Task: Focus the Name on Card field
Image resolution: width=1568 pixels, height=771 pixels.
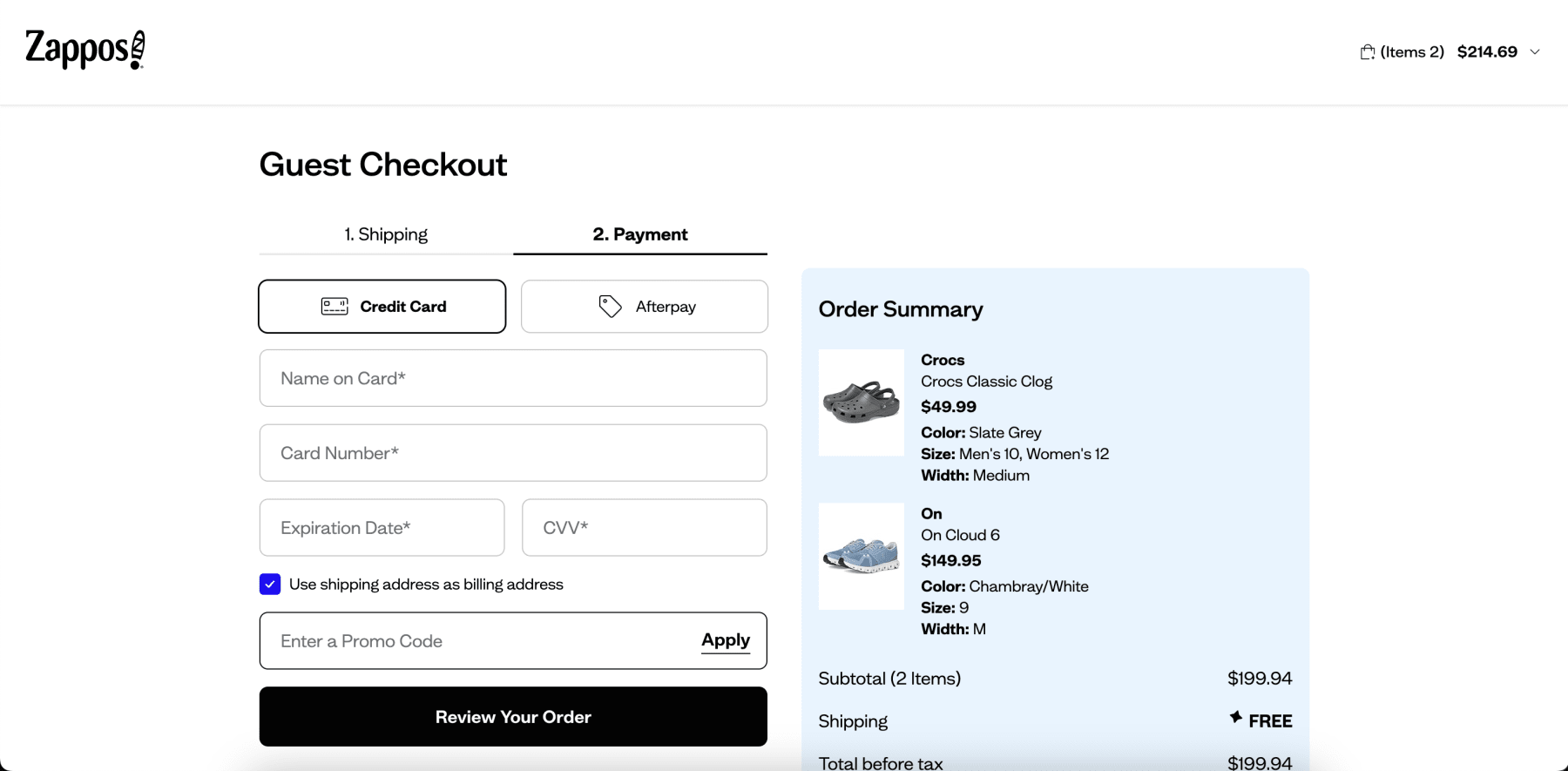Action: [513, 378]
